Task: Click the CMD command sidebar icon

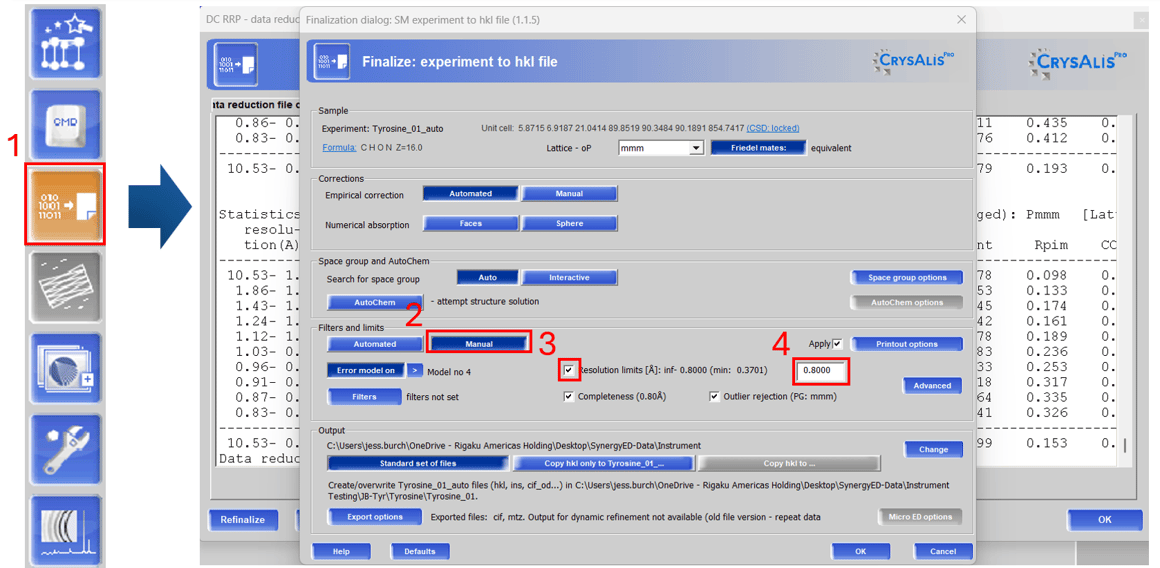Action: (64, 122)
